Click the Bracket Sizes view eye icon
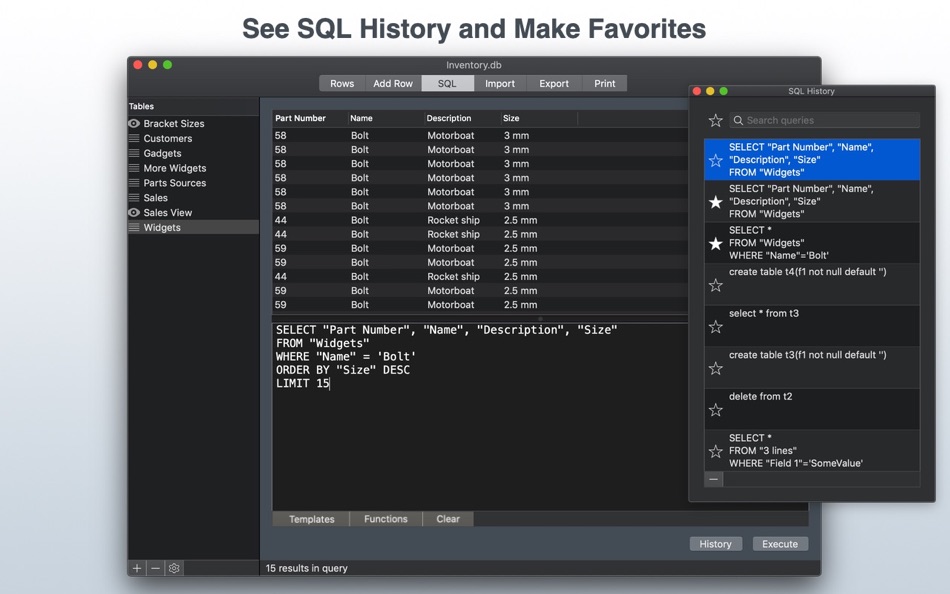The image size is (950, 594). tap(134, 123)
